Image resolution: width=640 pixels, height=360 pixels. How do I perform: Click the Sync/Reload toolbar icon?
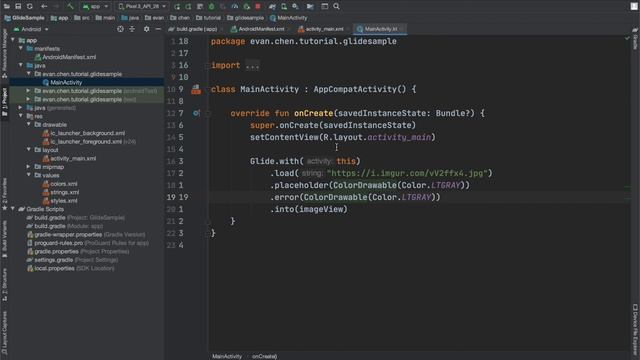[30, 7]
